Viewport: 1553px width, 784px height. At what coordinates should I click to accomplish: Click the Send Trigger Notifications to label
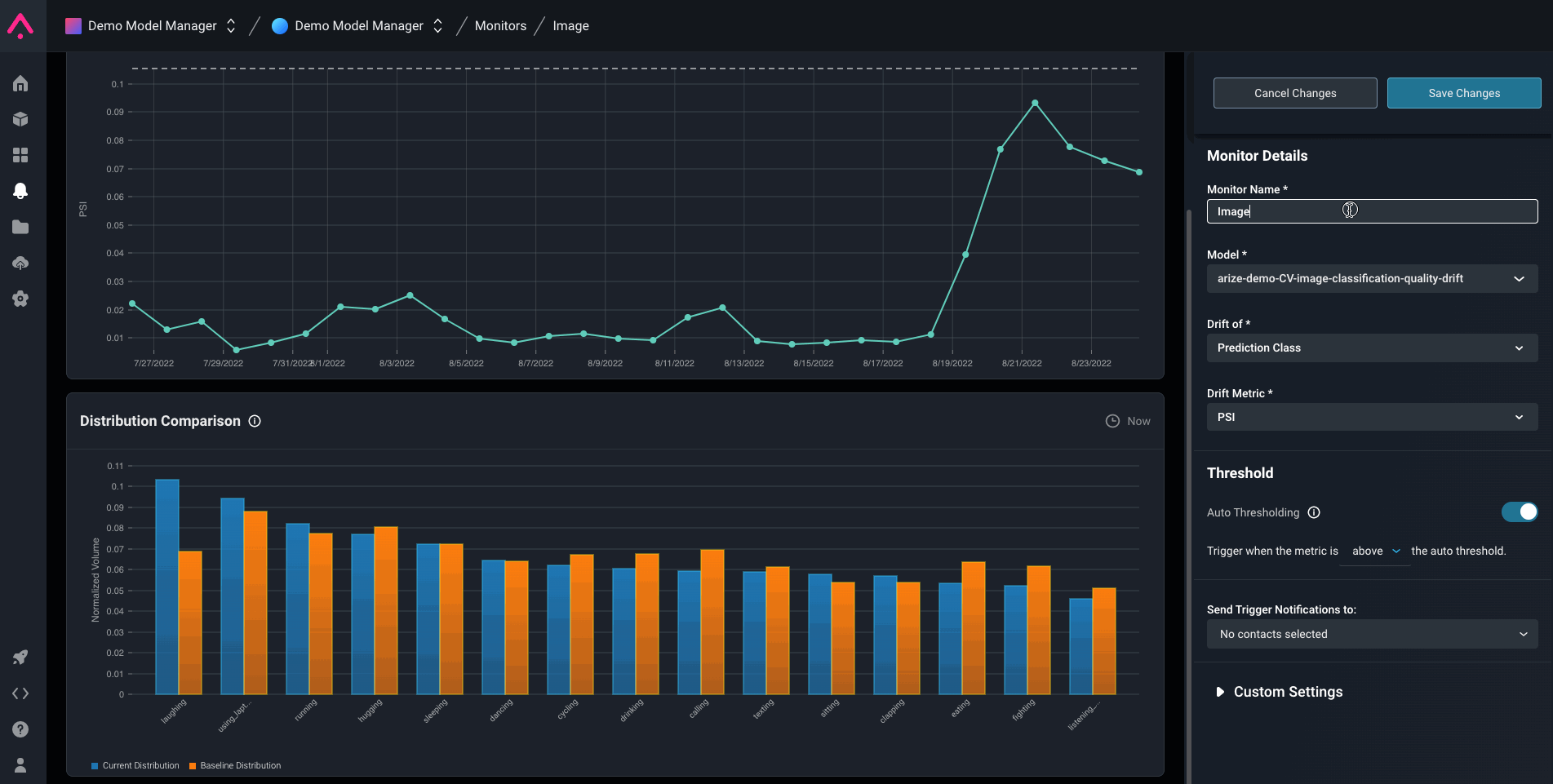click(x=1281, y=609)
